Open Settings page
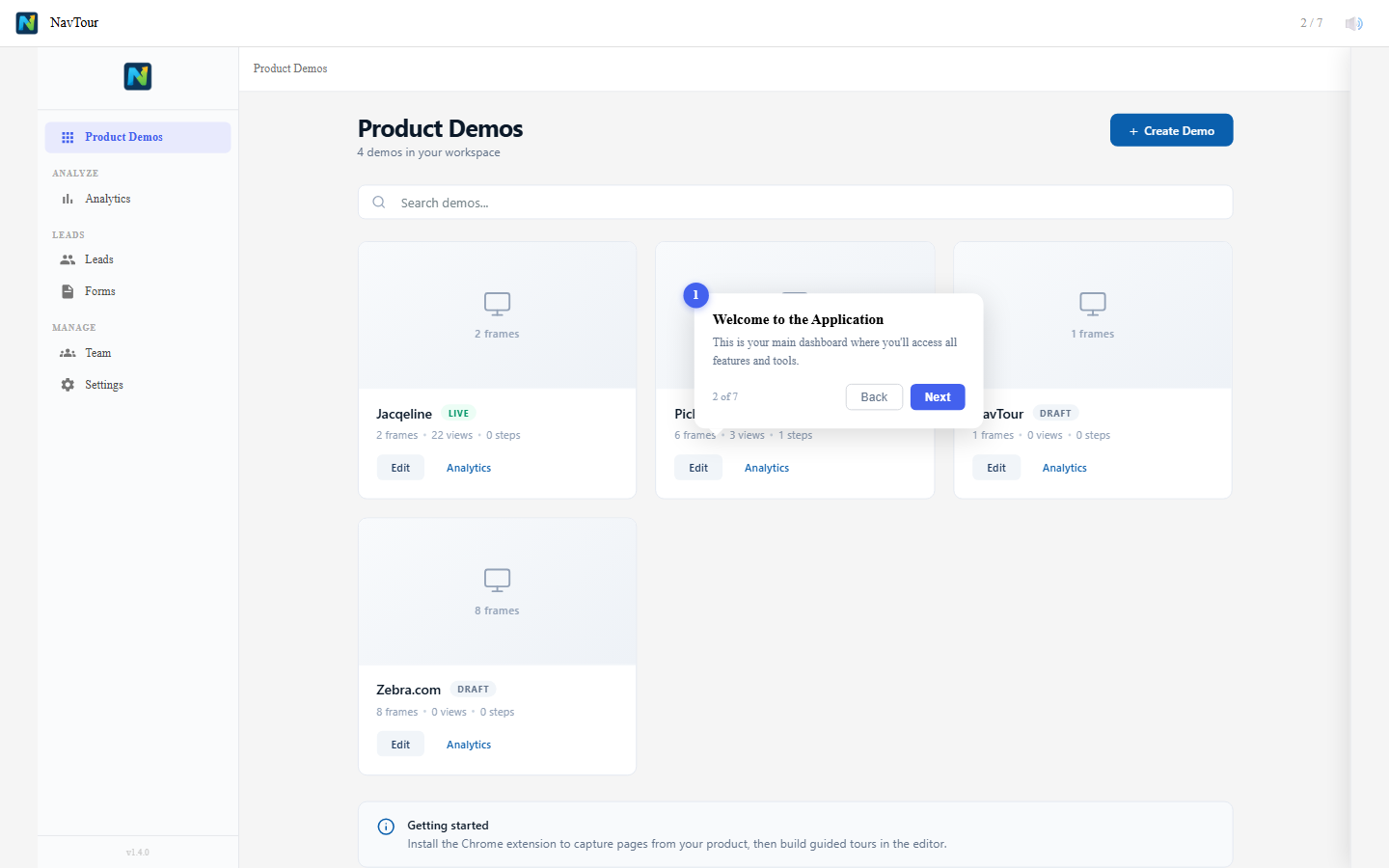The width and height of the screenshot is (1389, 868). [138, 385]
